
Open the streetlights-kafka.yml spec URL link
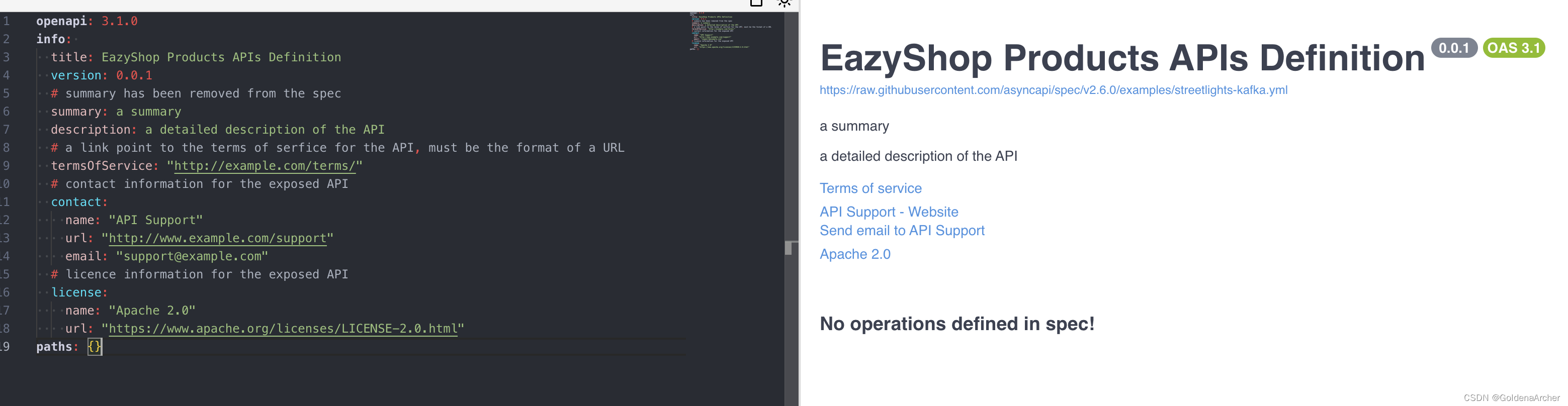pyautogui.click(x=1053, y=90)
